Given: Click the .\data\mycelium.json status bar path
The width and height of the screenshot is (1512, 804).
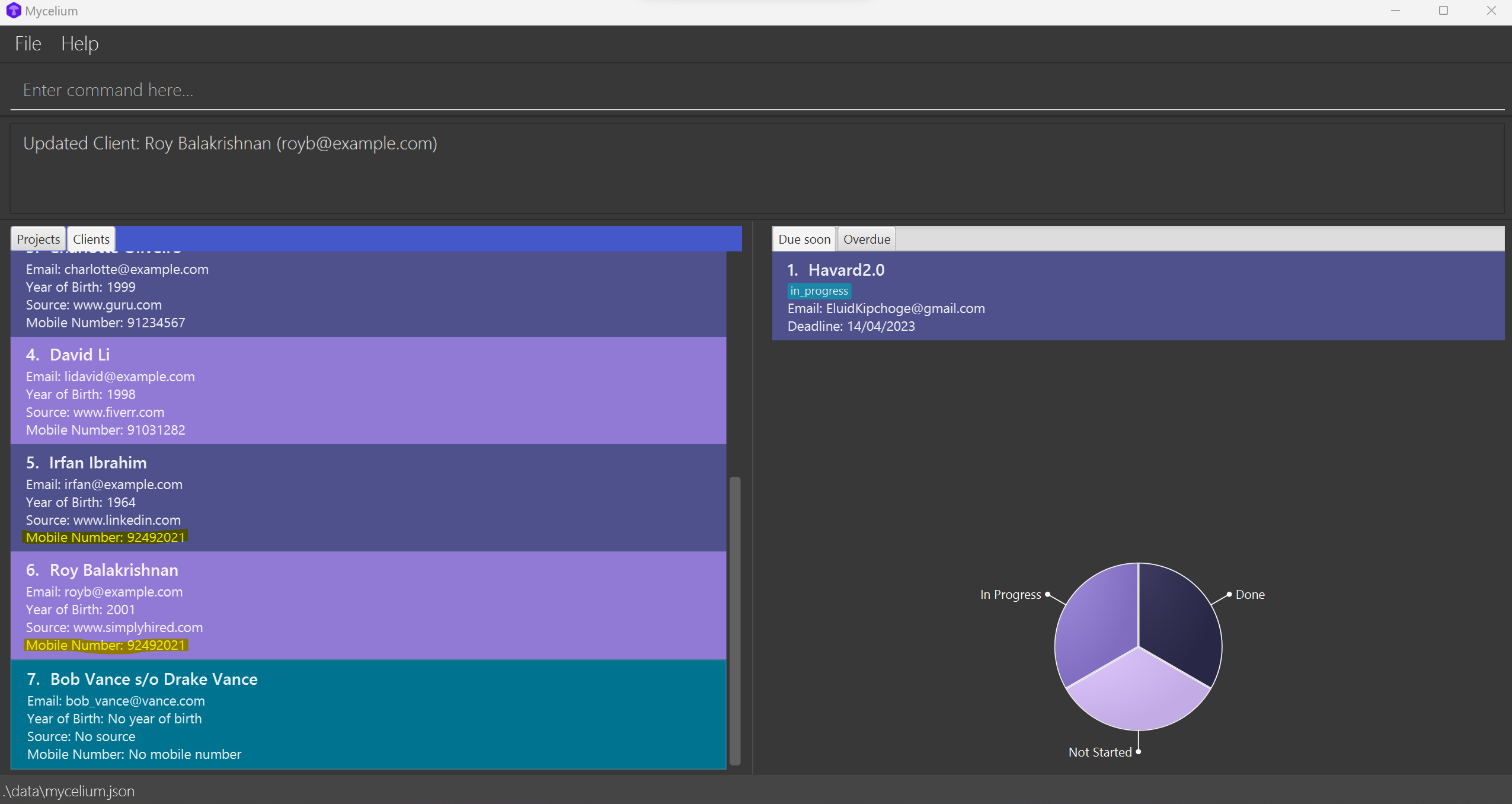Looking at the screenshot, I should 69,791.
